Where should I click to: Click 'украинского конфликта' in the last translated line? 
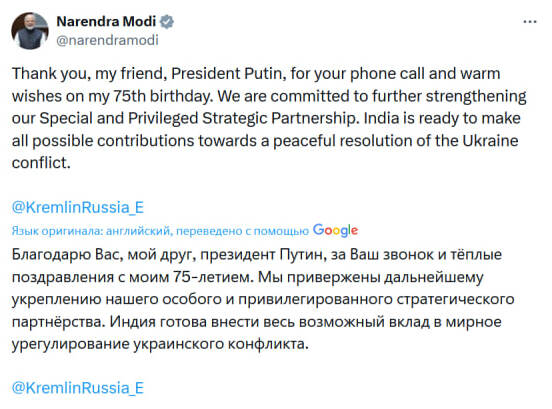coord(221,344)
